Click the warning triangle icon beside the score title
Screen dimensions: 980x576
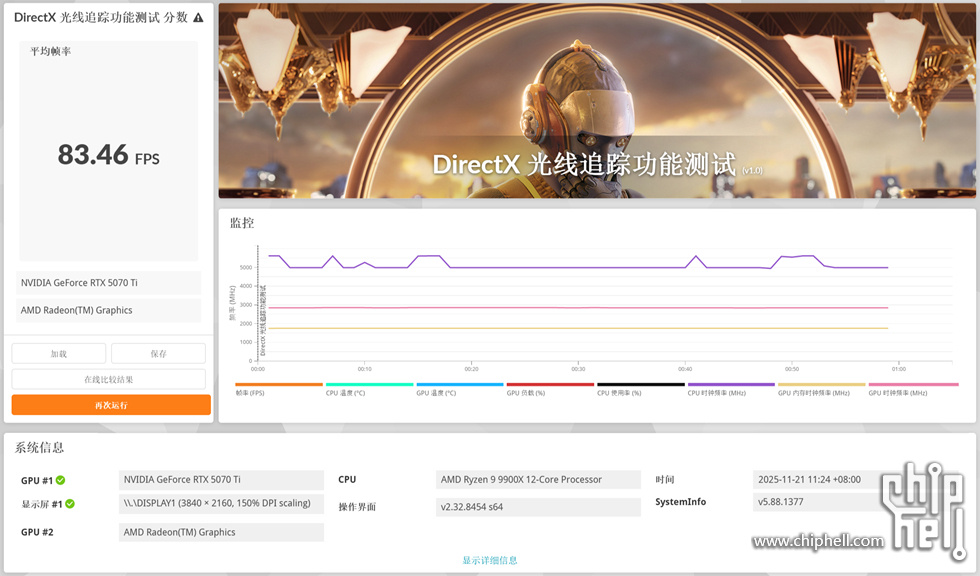pyautogui.click(x=198, y=18)
